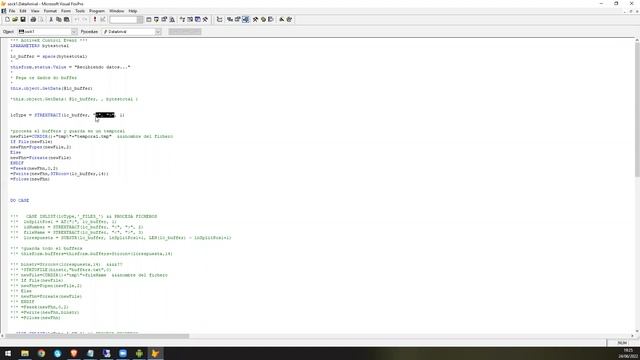640x360 pixels.
Task: Click the vertical scrollbar thumb of code window
Action: click(x=637, y=109)
